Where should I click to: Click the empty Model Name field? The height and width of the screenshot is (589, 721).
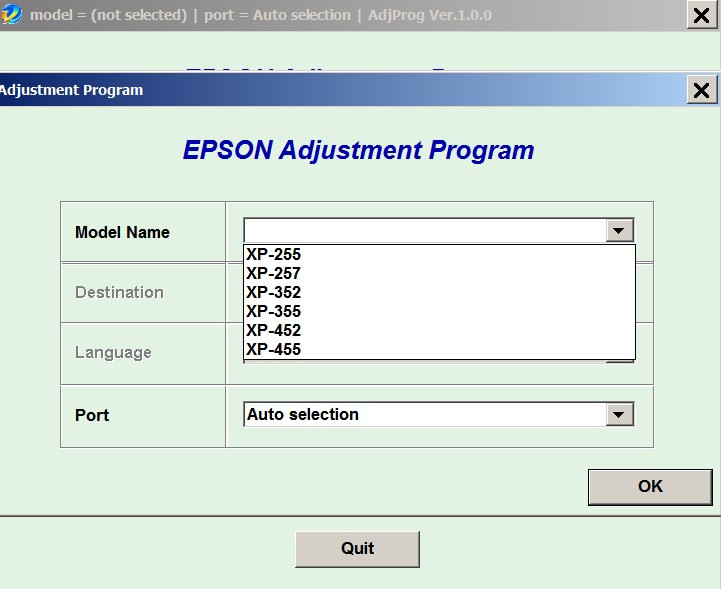point(425,231)
